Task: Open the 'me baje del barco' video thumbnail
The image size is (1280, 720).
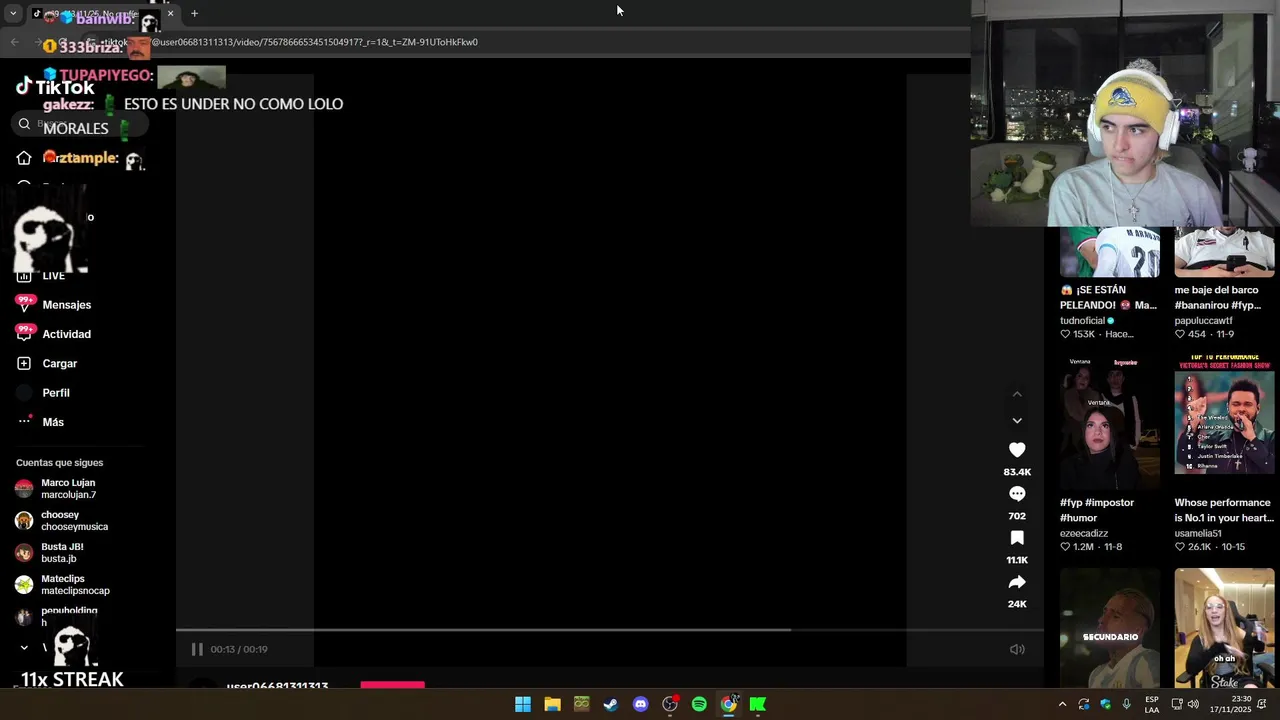Action: [1225, 252]
